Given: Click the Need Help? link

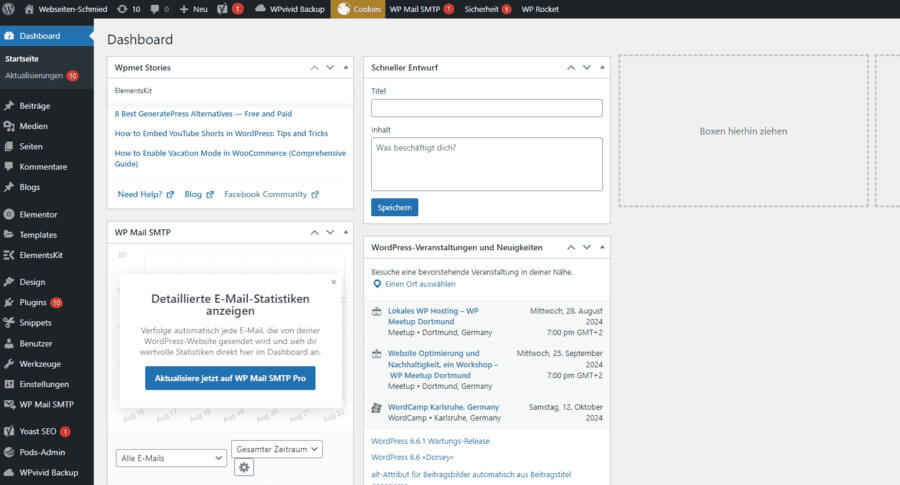Looking at the screenshot, I should [145, 195].
